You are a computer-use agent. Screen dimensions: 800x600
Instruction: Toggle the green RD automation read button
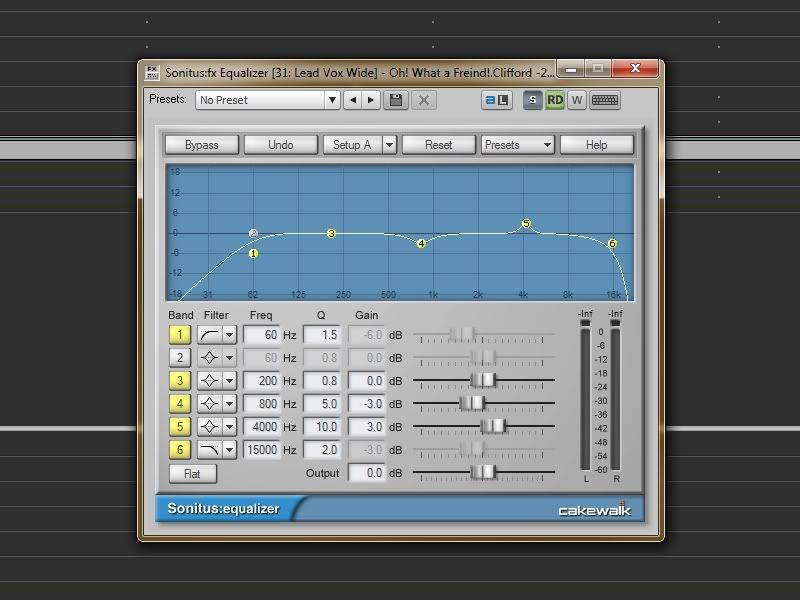[555, 100]
